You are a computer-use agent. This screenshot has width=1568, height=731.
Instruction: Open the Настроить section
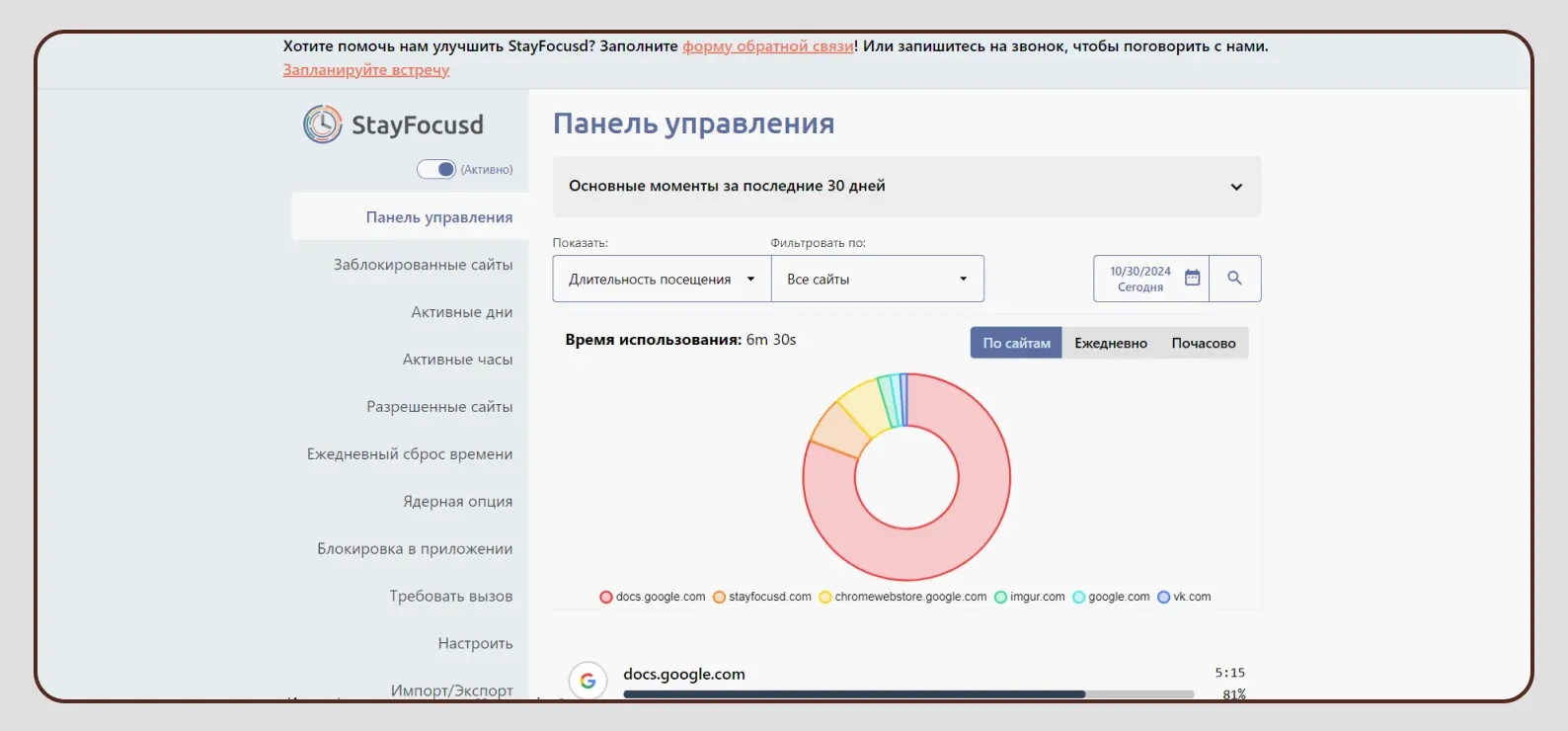475,644
